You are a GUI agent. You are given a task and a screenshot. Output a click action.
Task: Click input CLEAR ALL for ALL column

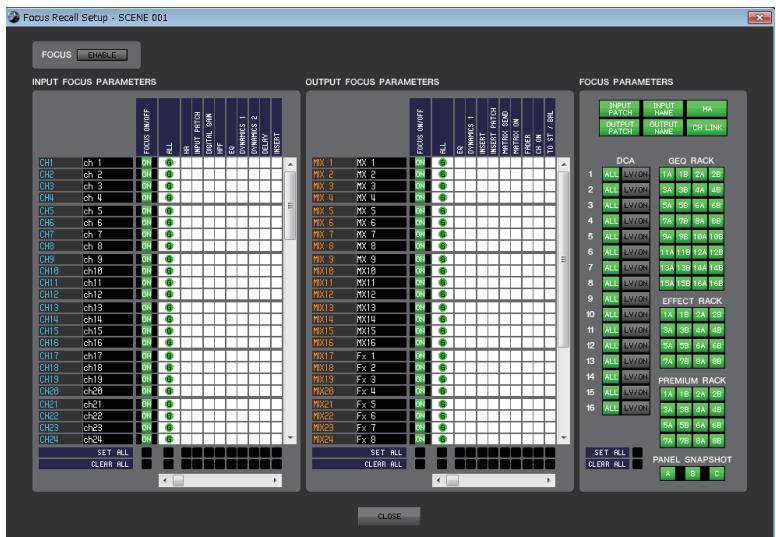coord(169,464)
